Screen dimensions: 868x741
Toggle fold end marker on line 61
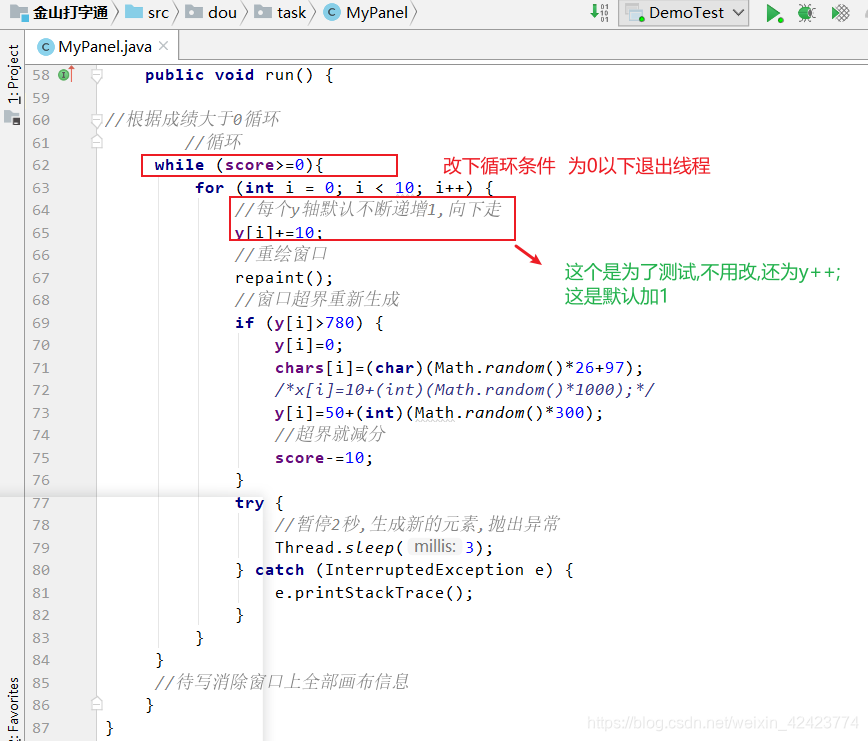pyautogui.click(x=97, y=142)
